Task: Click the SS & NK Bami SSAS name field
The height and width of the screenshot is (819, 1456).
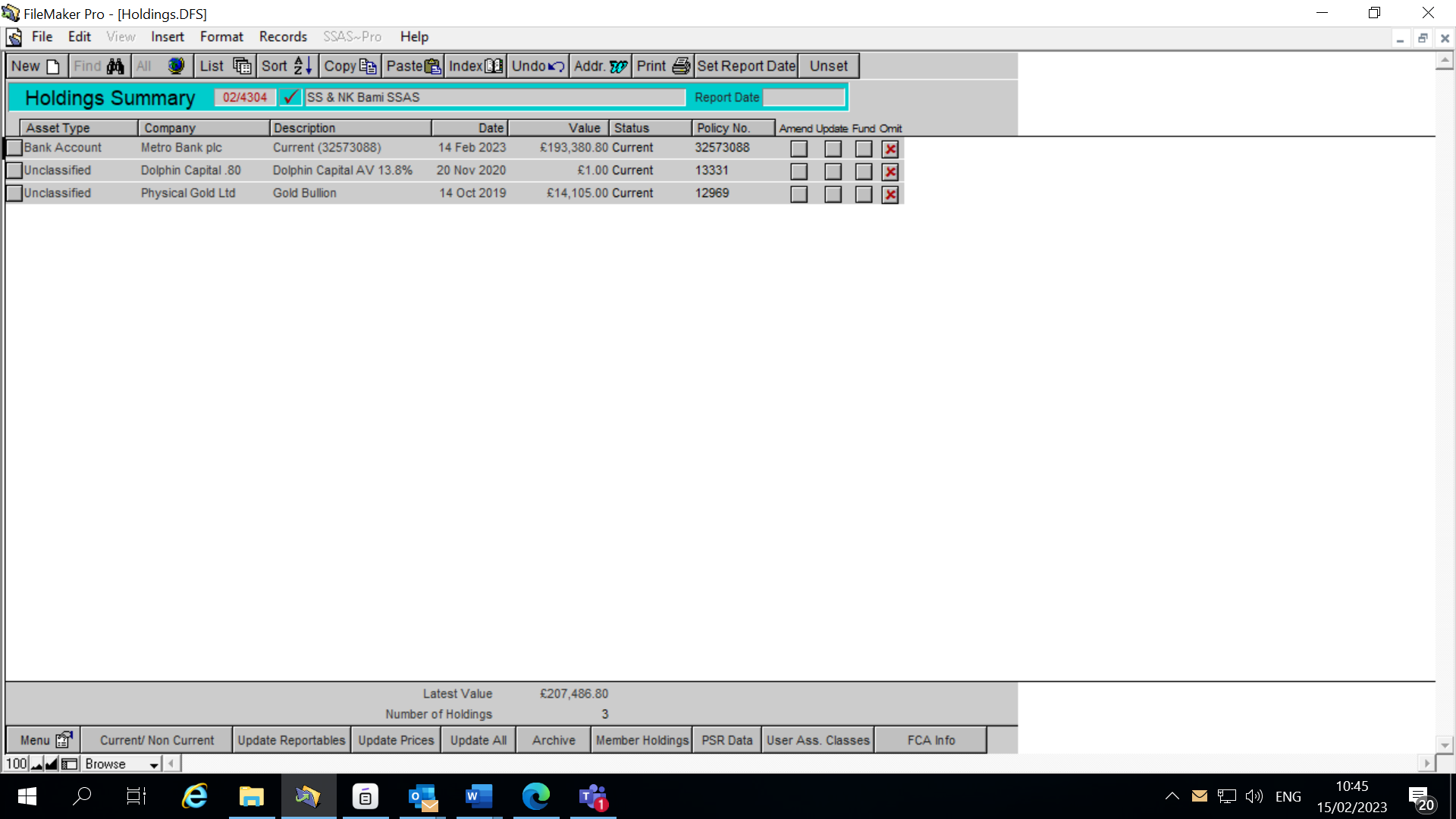Action: pyautogui.click(x=494, y=97)
